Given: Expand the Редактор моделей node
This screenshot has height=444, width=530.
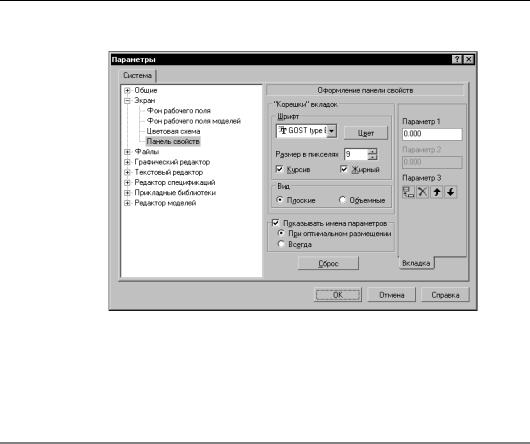Looking at the screenshot, I should [x=127, y=203].
